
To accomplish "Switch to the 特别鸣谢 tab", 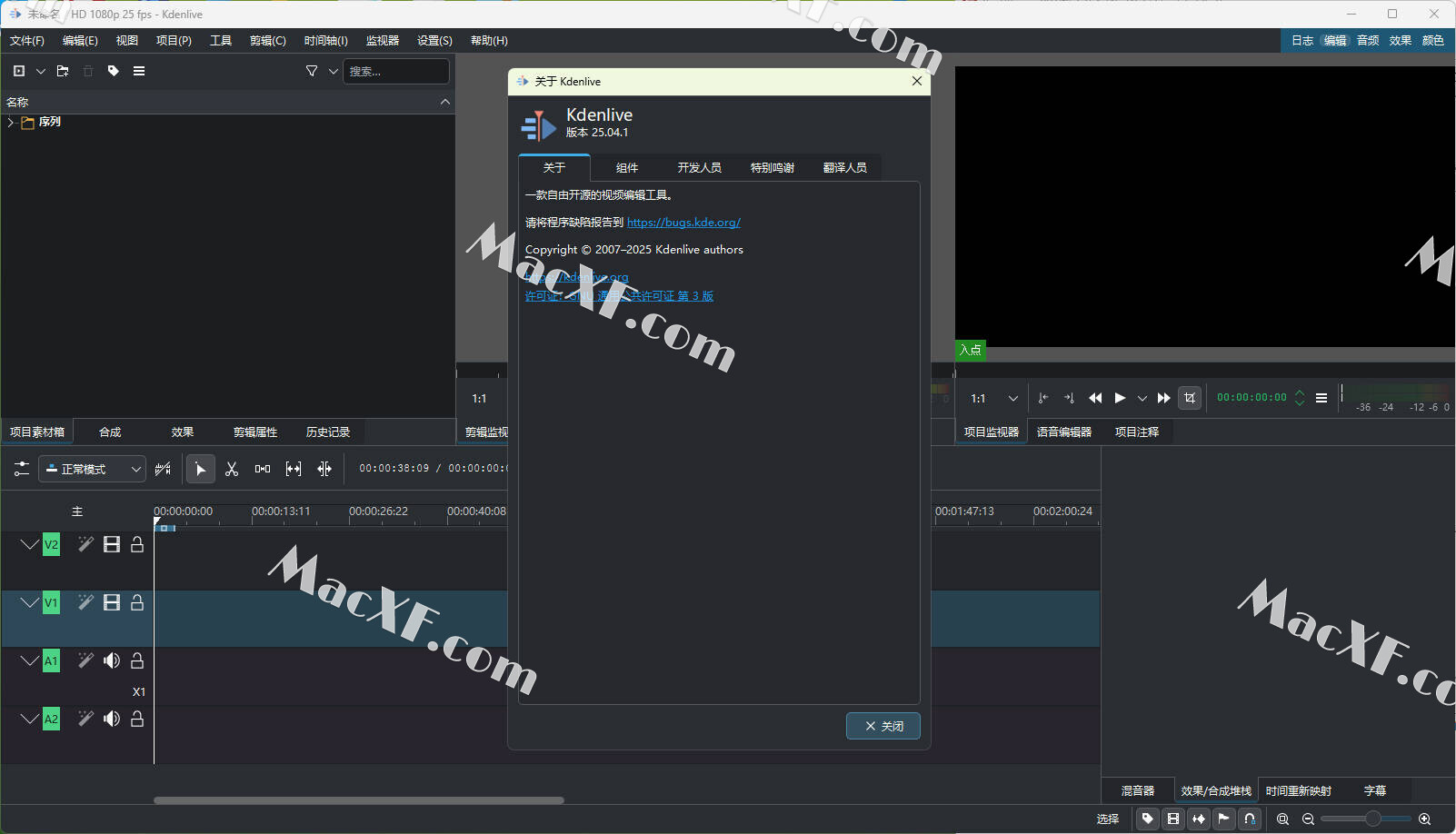I will [773, 168].
